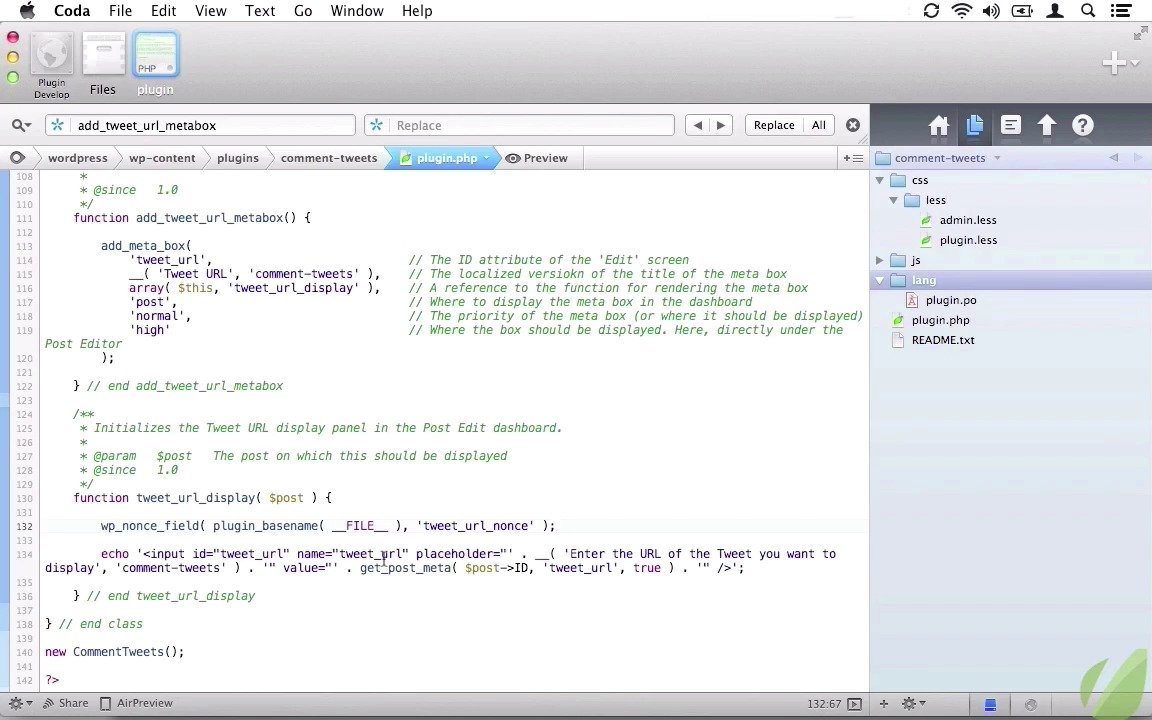The width and height of the screenshot is (1152, 720).
Task: Click the line position 132:67 indicator
Action: 824,704
